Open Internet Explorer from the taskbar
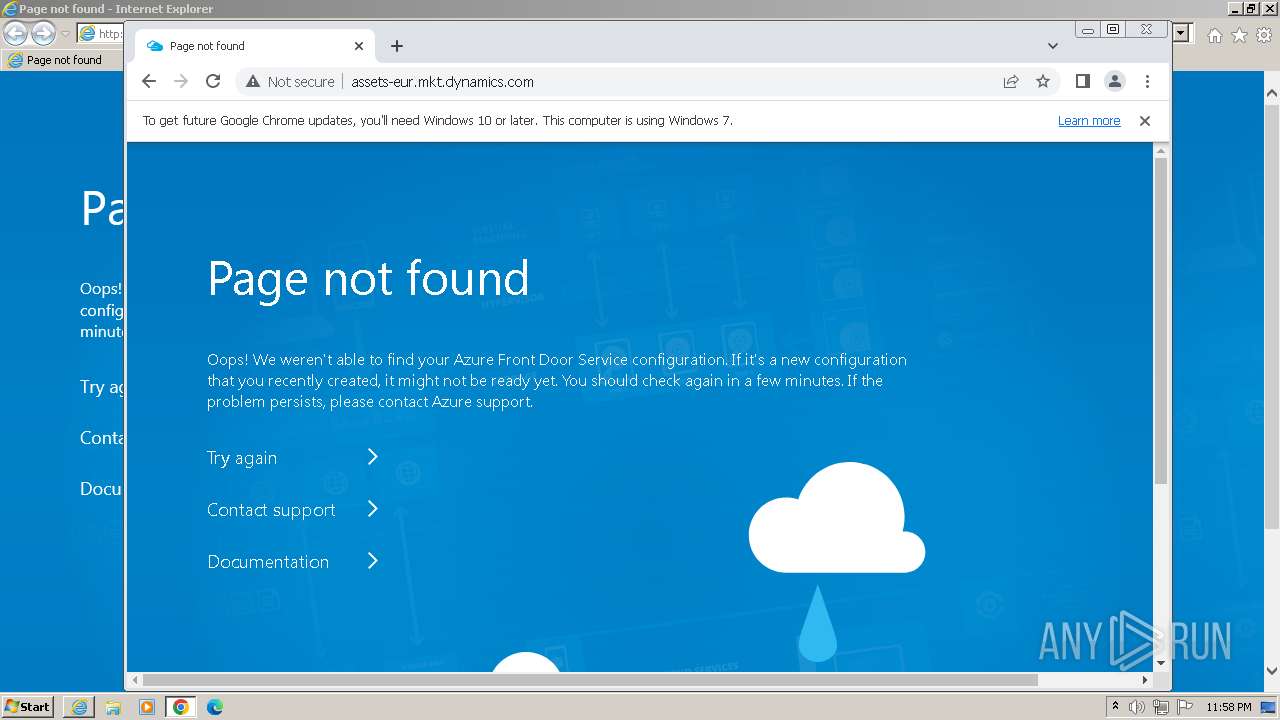 79,707
